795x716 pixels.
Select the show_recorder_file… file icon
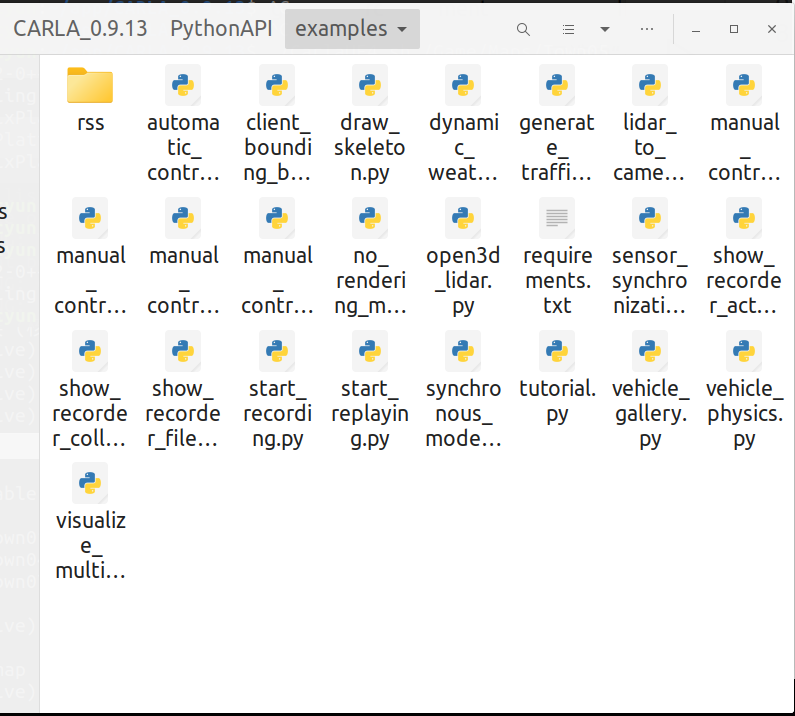click(183, 351)
